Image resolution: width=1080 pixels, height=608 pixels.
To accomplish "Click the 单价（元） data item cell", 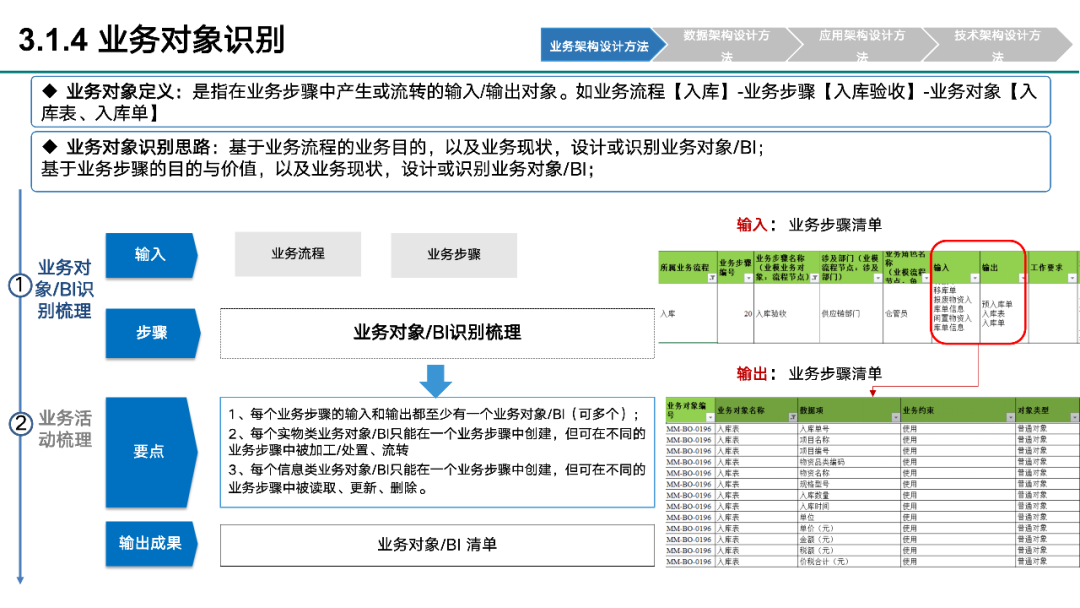I will pyautogui.click(x=849, y=528).
